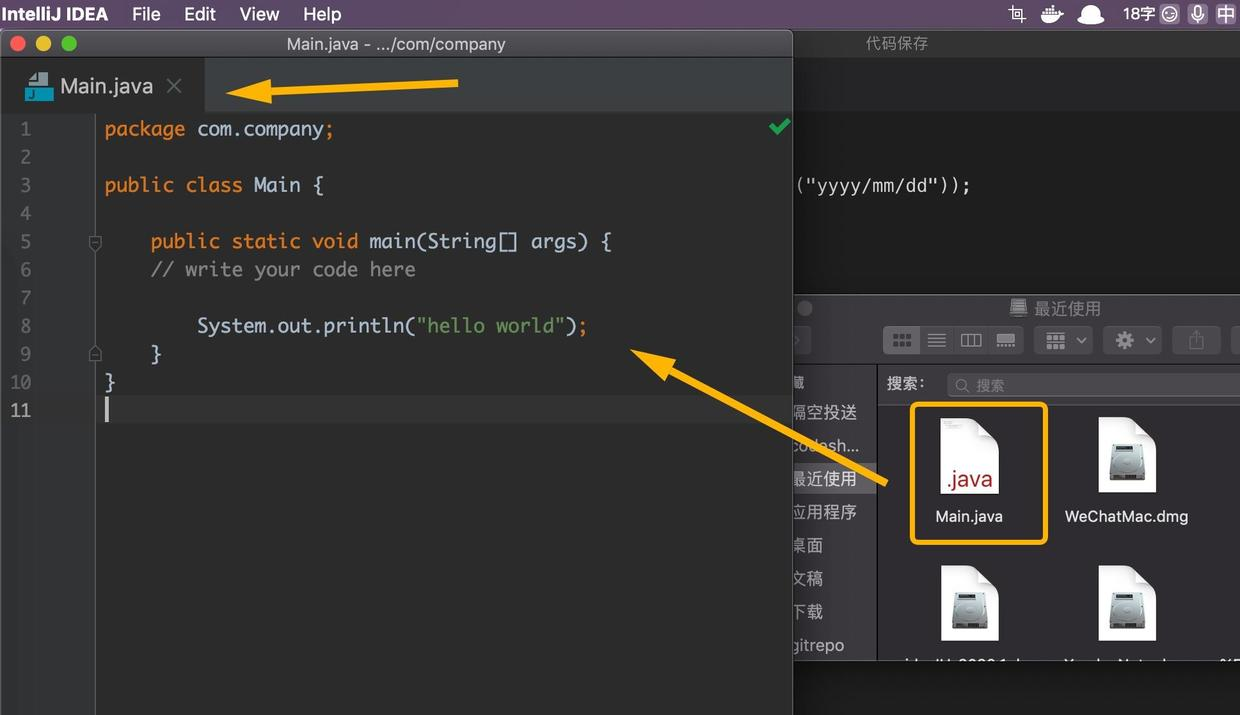Open the IntelliJ IDEA application menu

(55, 14)
